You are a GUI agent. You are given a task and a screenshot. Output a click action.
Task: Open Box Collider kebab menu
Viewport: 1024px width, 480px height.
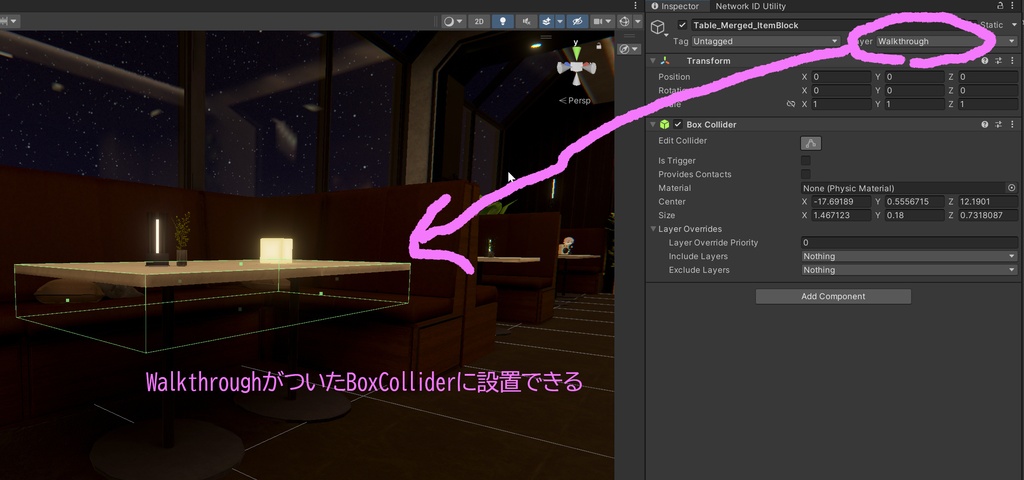pos(1014,124)
